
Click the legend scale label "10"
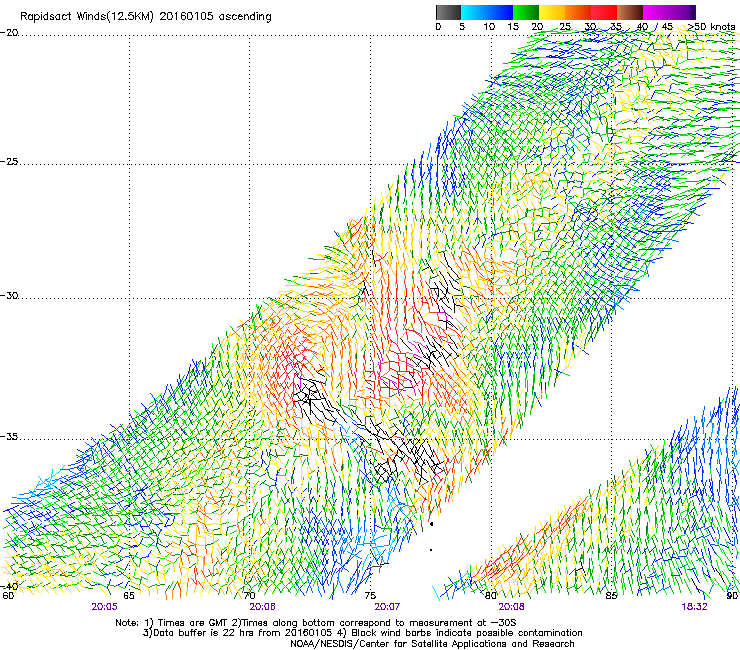(x=489, y=27)
